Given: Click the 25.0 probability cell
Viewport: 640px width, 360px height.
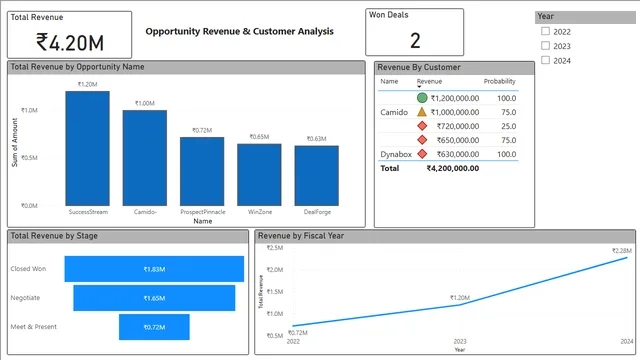Looking at the screenshot, I should [509, 126].
